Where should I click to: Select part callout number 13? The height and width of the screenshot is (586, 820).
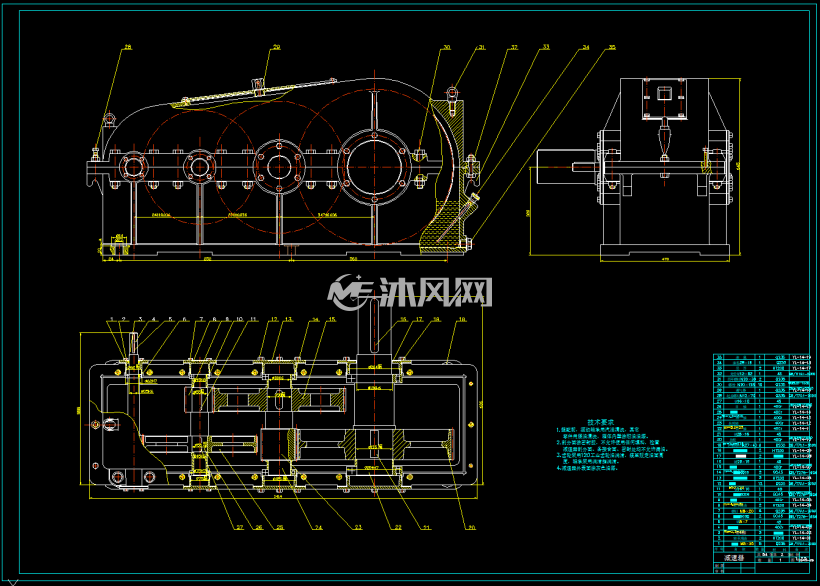tap(289, 319)
